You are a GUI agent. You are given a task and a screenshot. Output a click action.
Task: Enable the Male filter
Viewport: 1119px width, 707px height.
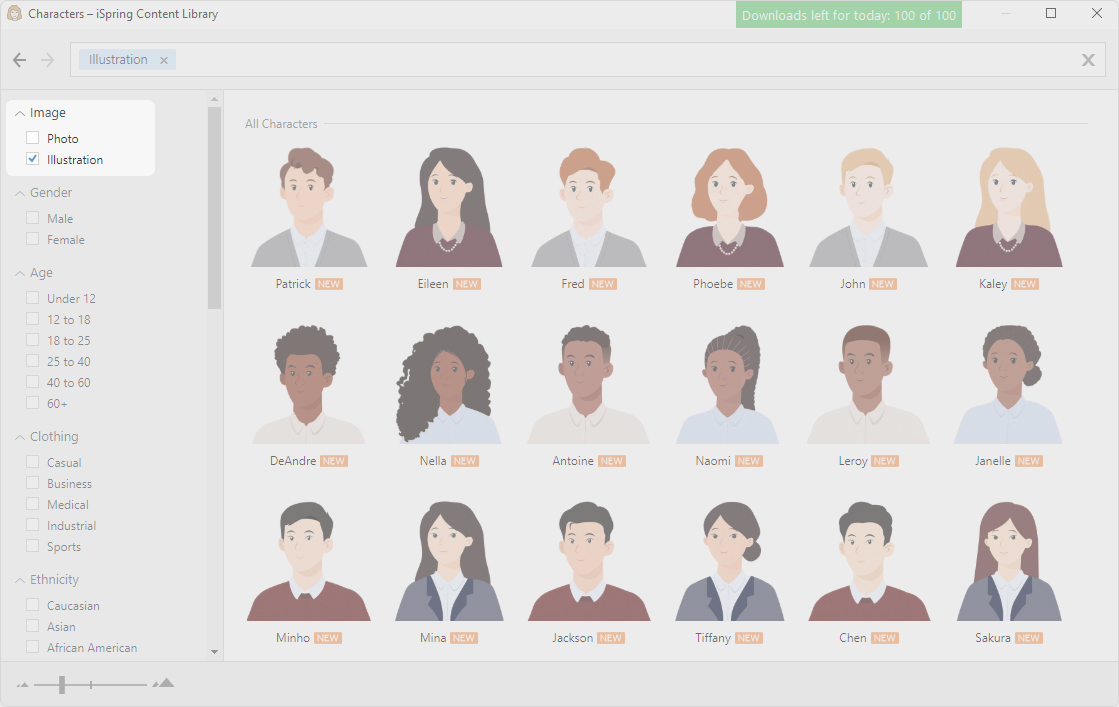click(x=33, y=218)
